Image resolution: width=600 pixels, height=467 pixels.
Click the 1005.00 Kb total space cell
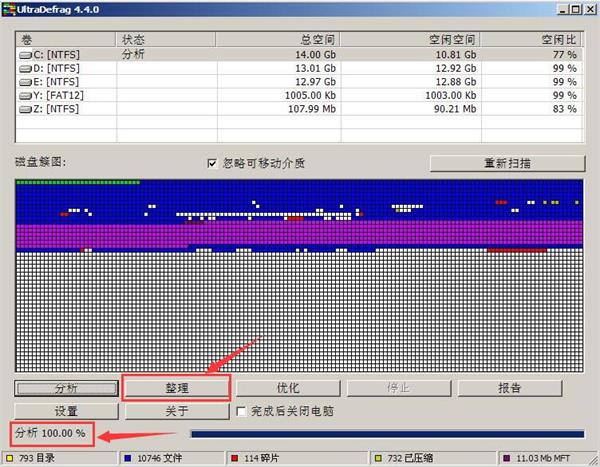point(310,95)
